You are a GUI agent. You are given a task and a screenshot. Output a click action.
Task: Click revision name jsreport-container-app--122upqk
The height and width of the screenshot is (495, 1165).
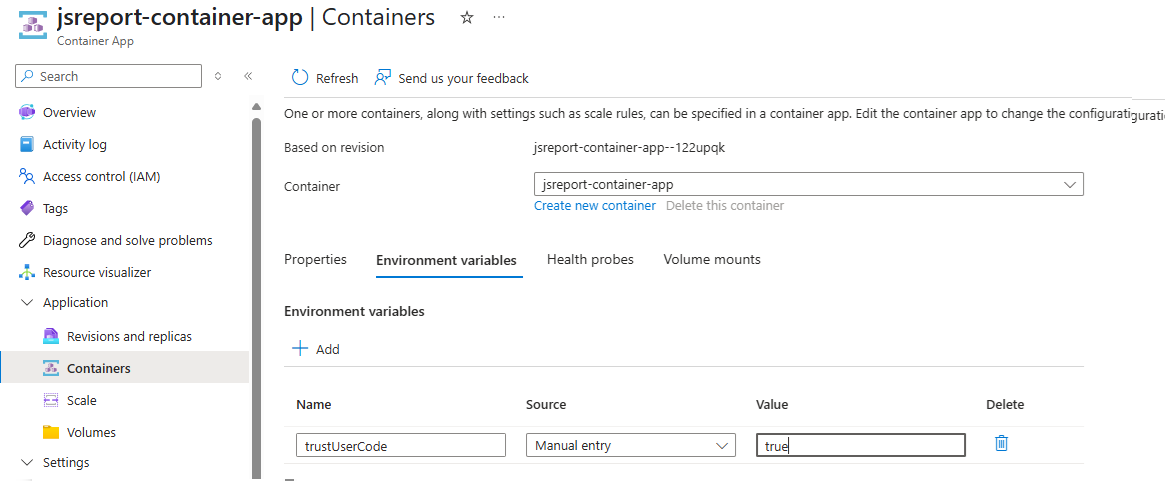(629, 147)
